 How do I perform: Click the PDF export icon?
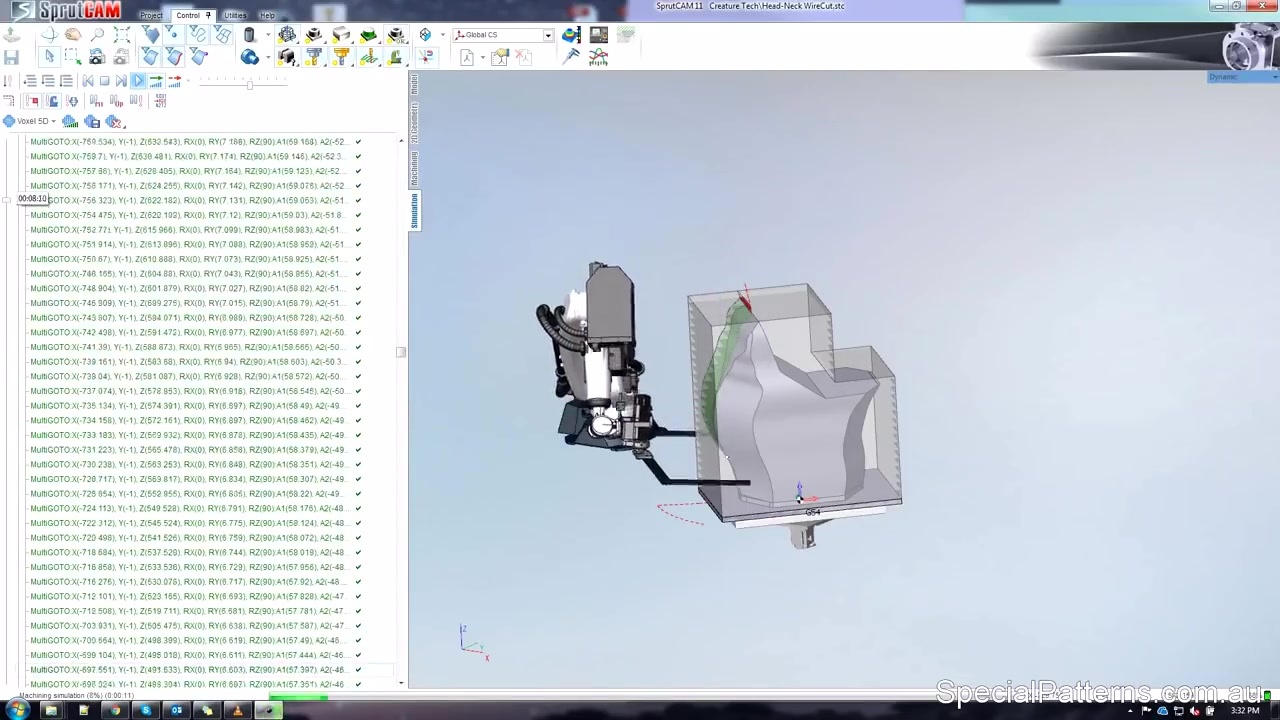click(467, 57)
